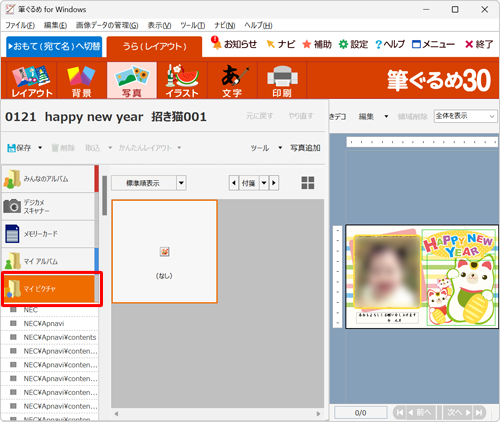Select デジカメ スキャナー camera source

pyautogui.click(x=48, y=206)
